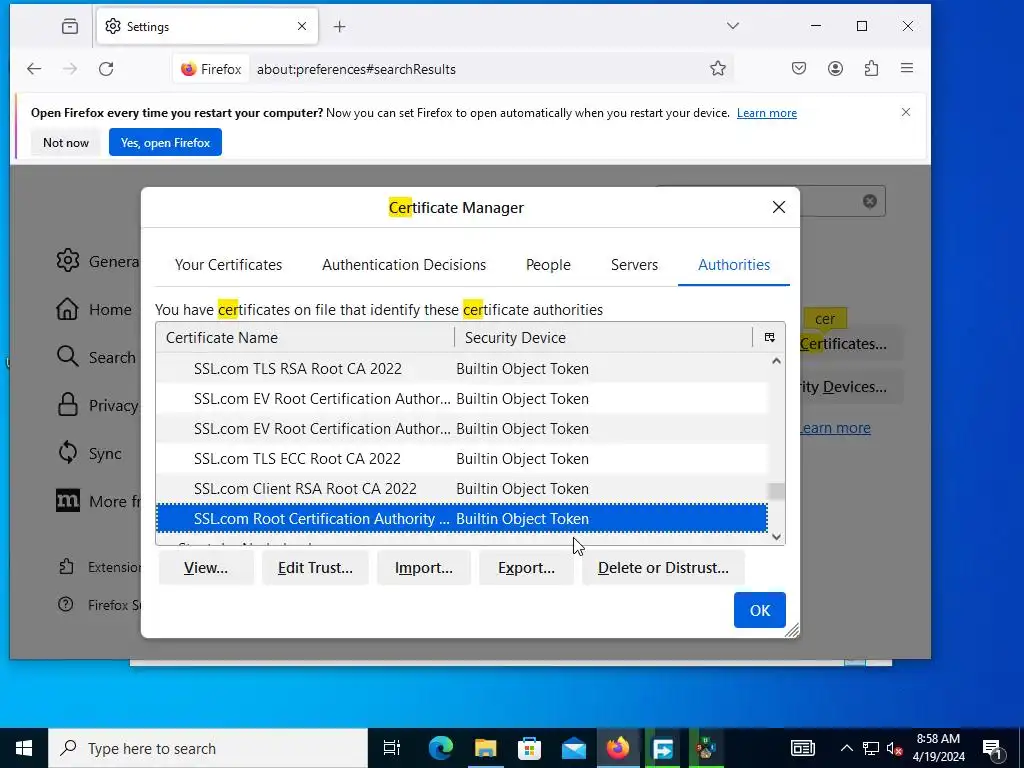Open Privacy settings lock icon

tap(68, 405)
